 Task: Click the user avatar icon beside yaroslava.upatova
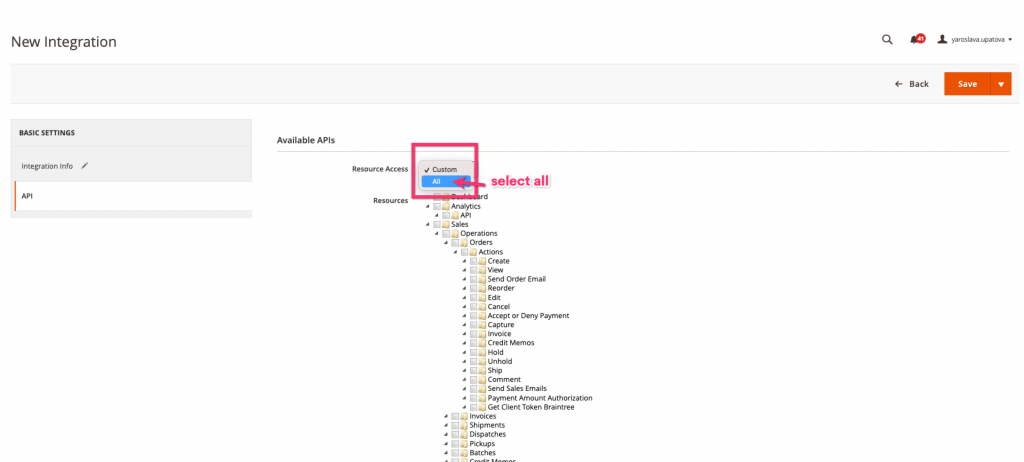(942, 39)
